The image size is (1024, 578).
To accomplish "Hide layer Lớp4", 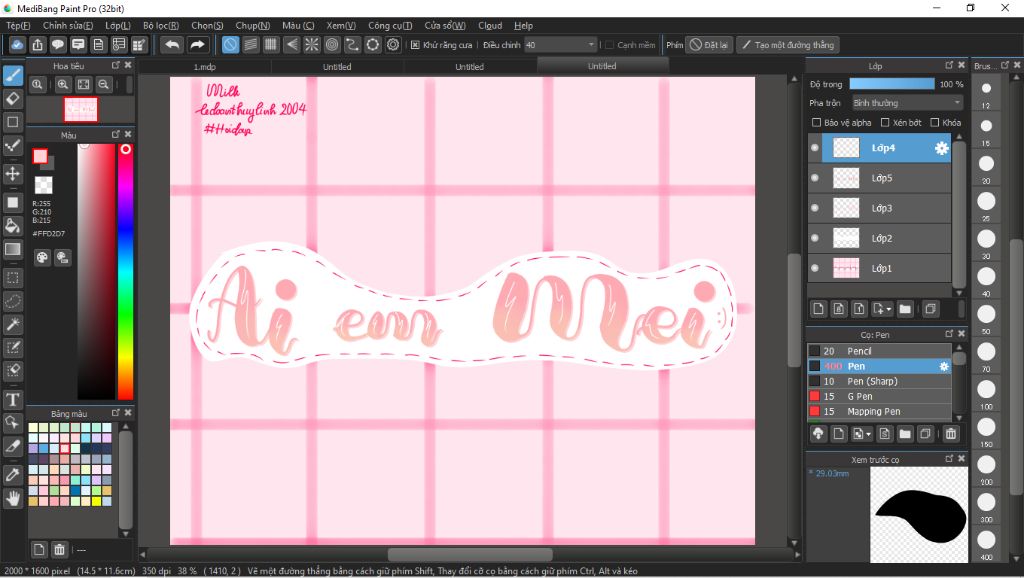I will click(814, 148).
